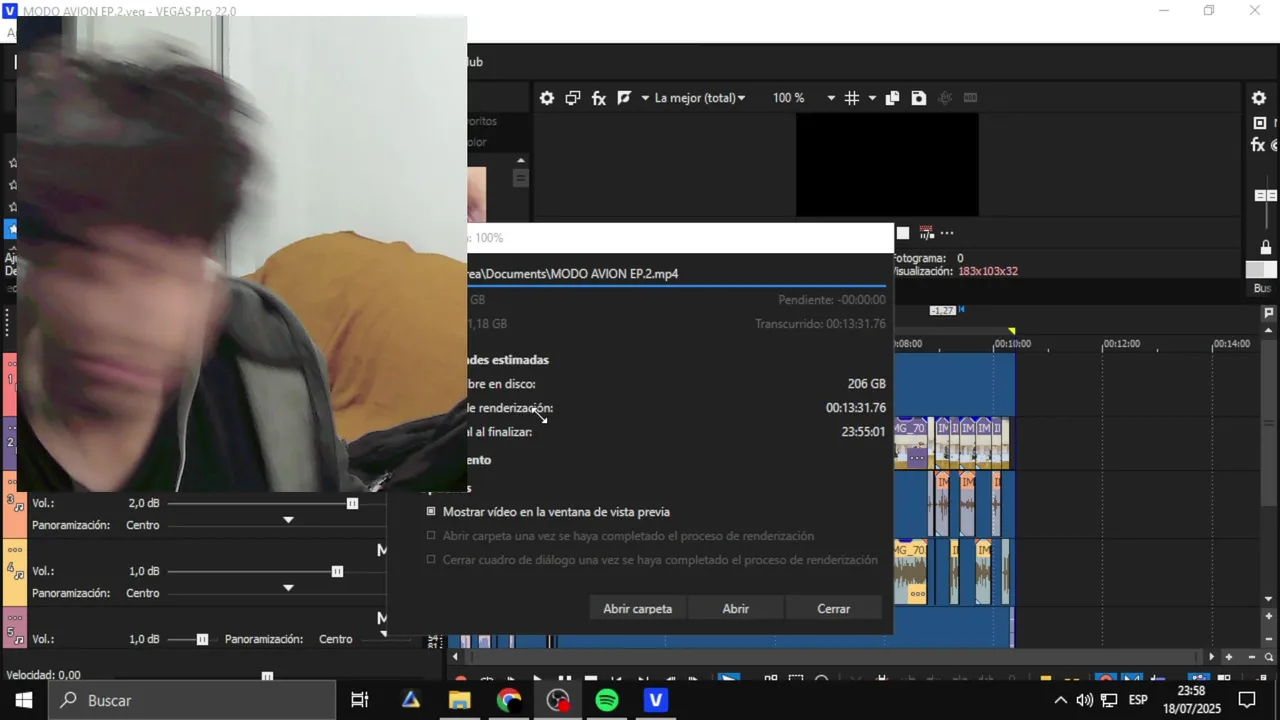Viewport: 1280px width, 720px height.
Task: Open the notification center icon
Action: click(x=1247, y=700)
